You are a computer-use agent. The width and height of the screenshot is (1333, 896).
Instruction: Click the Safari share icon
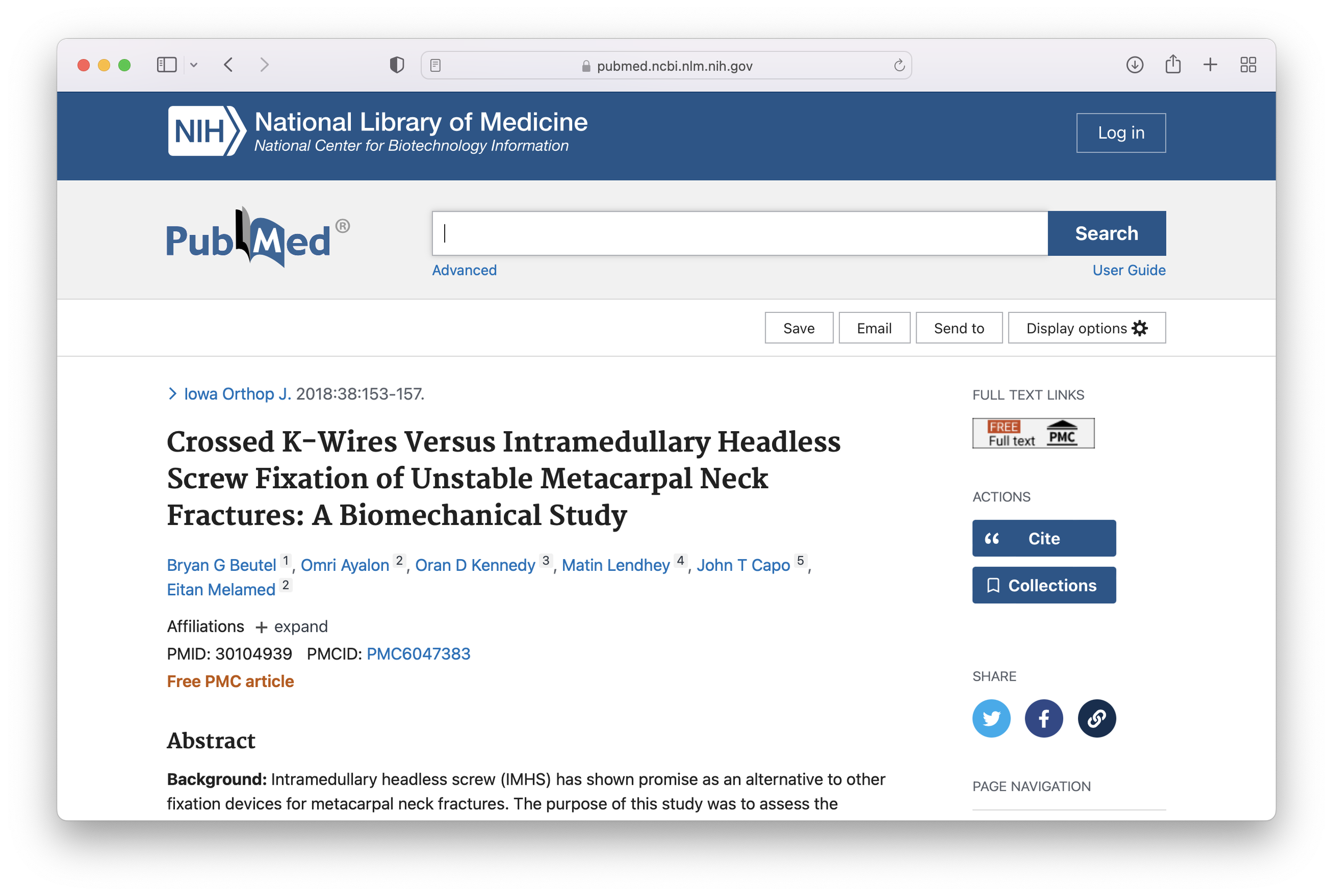[x=1173, y=64]
